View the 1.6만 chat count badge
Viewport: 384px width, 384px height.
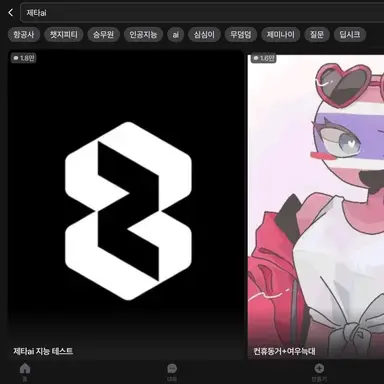(x=264, y=58)
